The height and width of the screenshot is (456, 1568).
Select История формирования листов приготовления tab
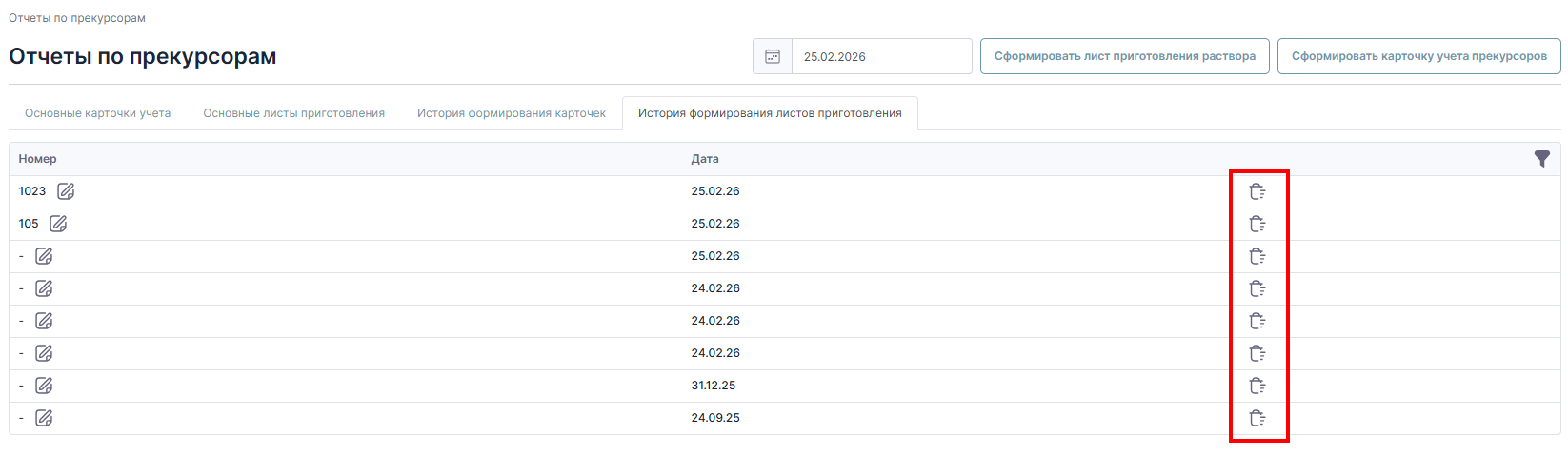770,113
